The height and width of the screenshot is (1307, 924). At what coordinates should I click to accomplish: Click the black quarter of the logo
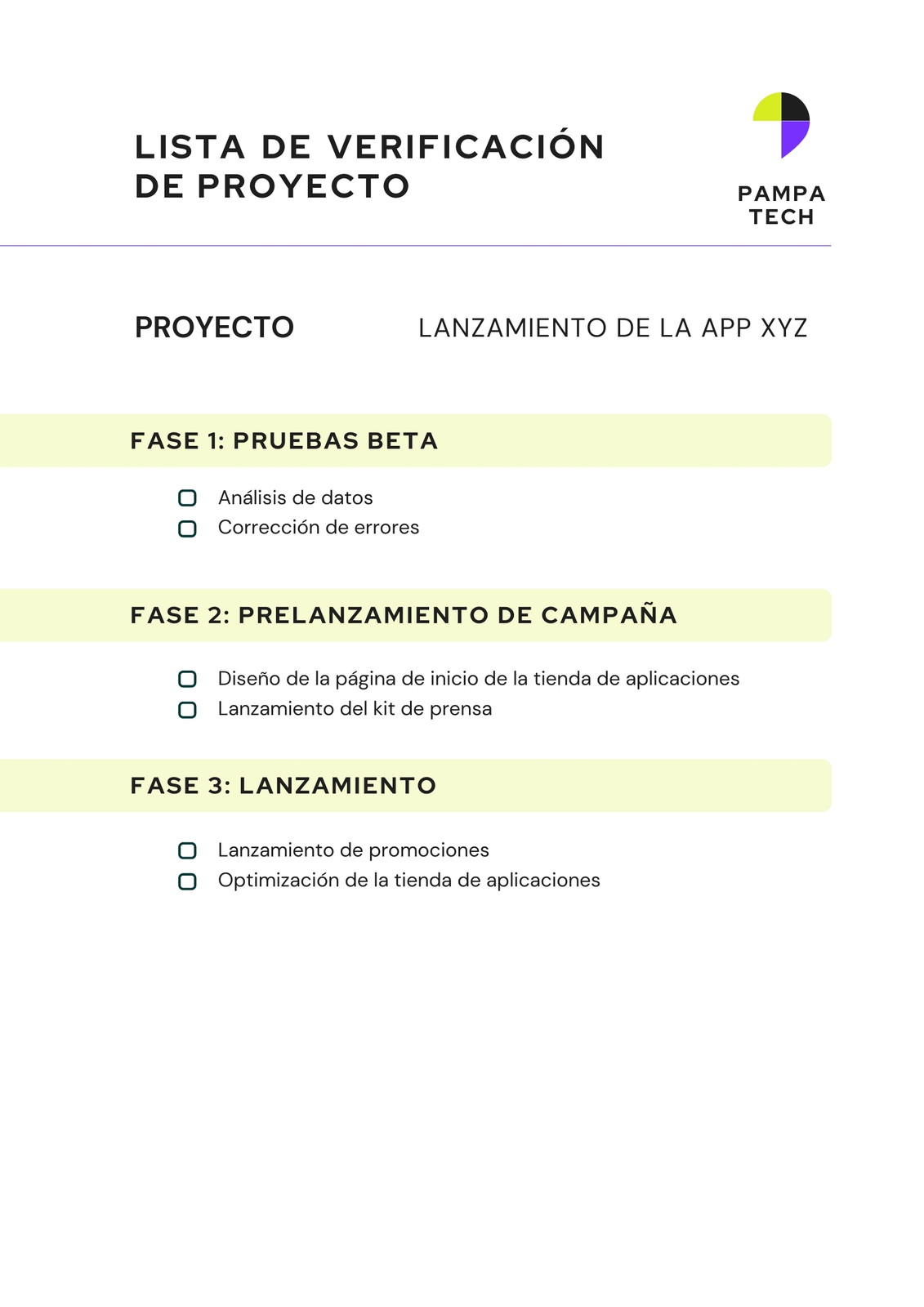click(794, 108)
